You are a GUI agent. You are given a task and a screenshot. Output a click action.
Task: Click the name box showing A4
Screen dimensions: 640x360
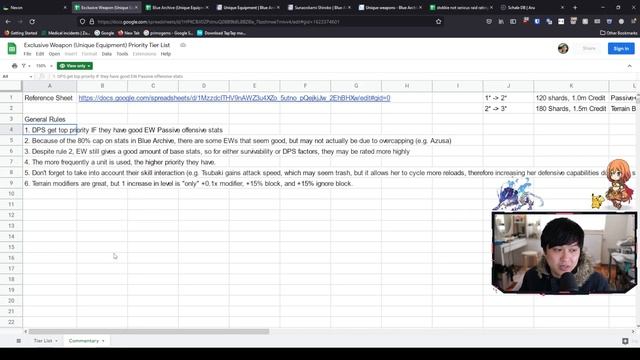tap(16, 76)
